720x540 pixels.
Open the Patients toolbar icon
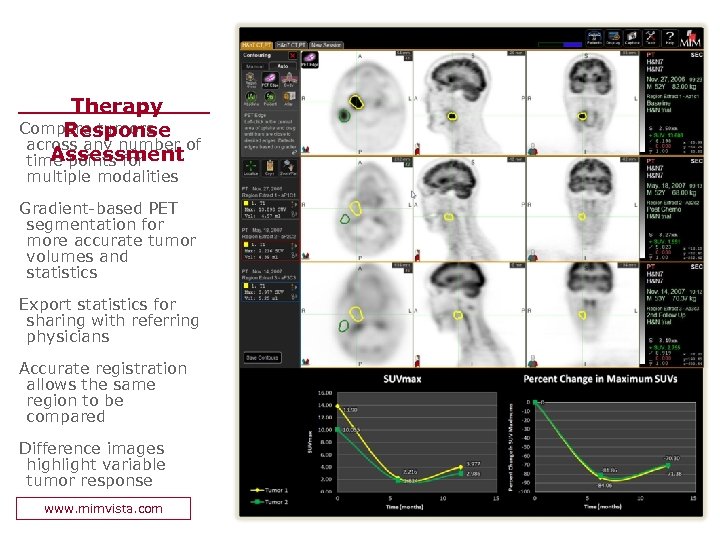pos(594,38)
